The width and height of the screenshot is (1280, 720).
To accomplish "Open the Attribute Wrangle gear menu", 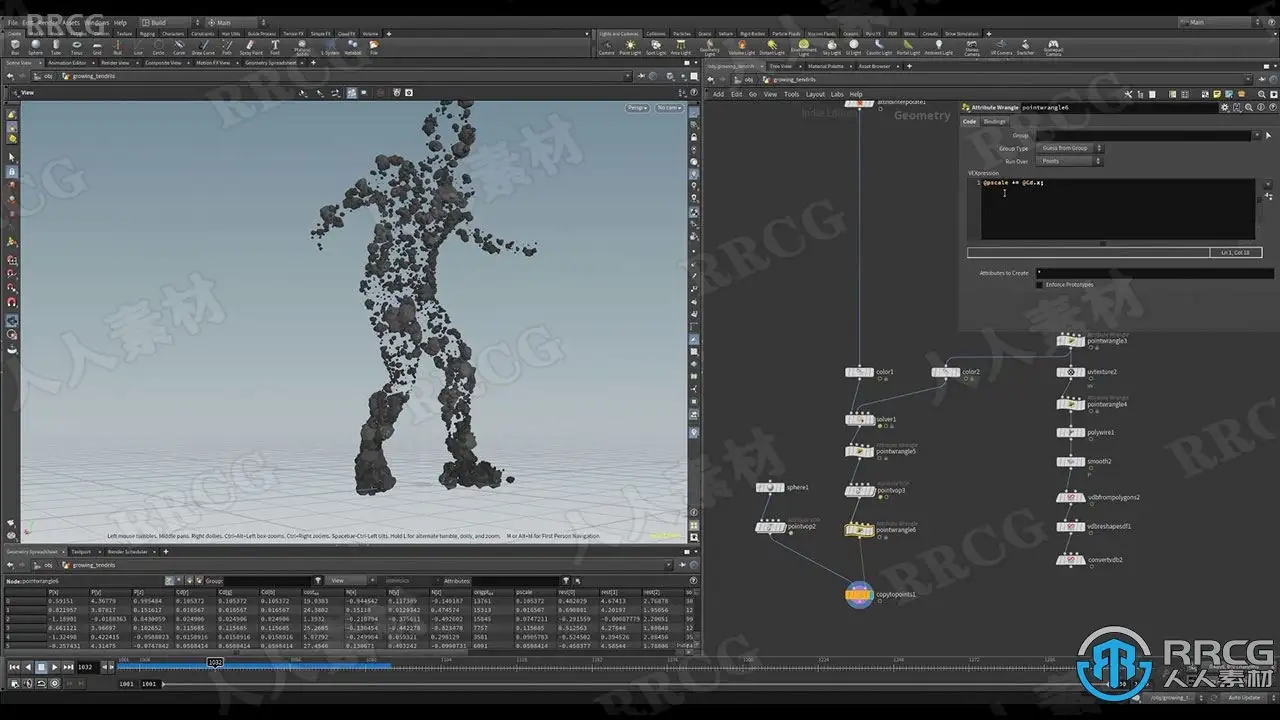I will click(x=1224, y=107).
